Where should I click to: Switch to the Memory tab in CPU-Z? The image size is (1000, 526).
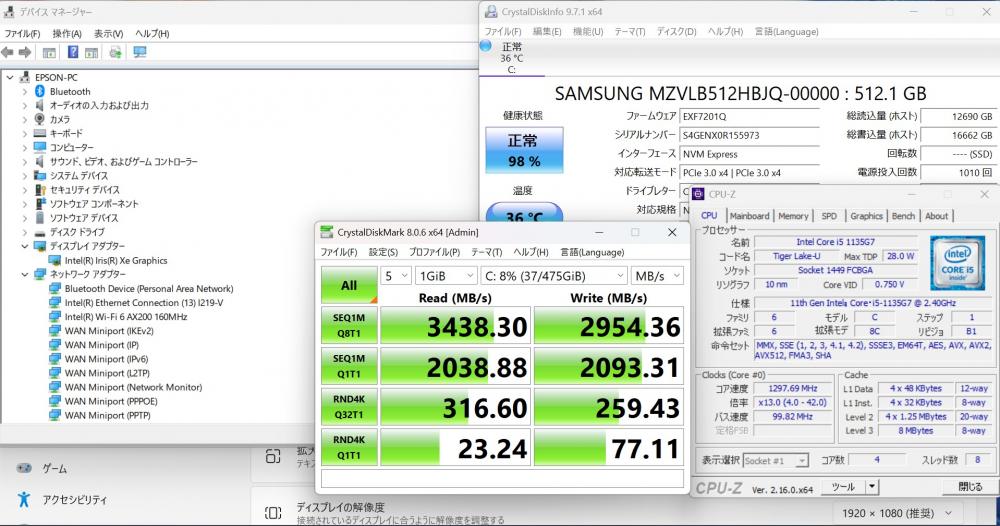pyautogui.click(x=793, y=216)
